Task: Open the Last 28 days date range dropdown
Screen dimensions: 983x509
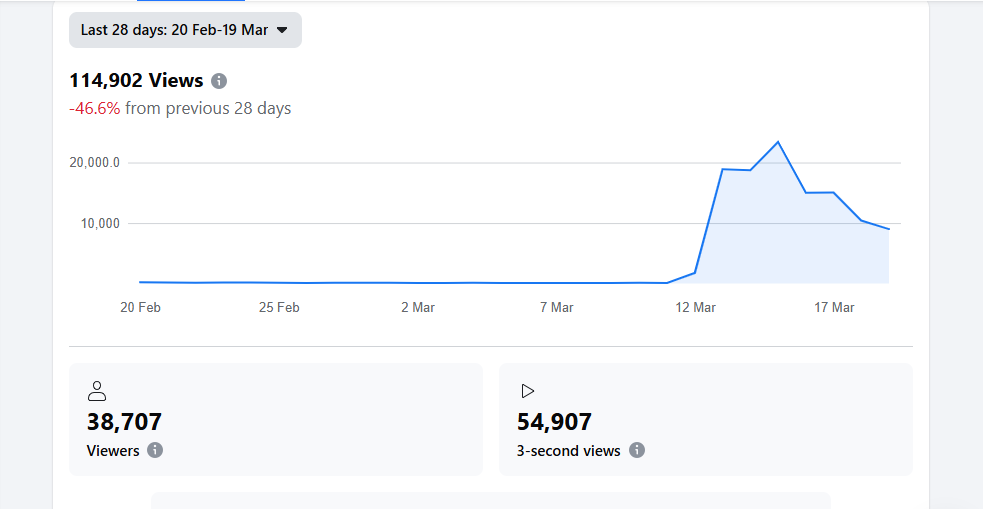Action: pos(184,30)
